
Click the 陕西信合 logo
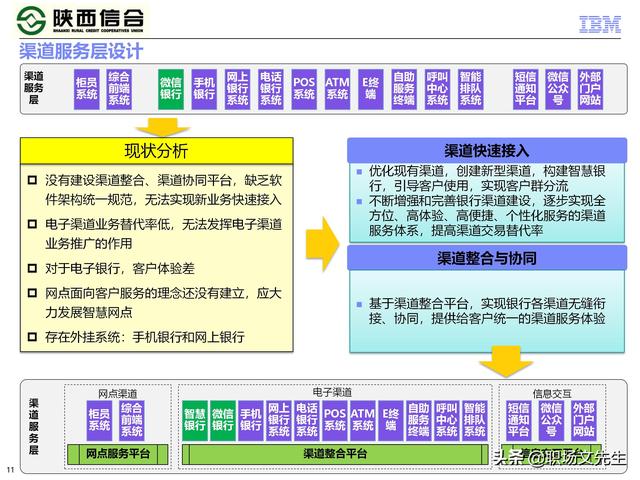click(80, 20)
